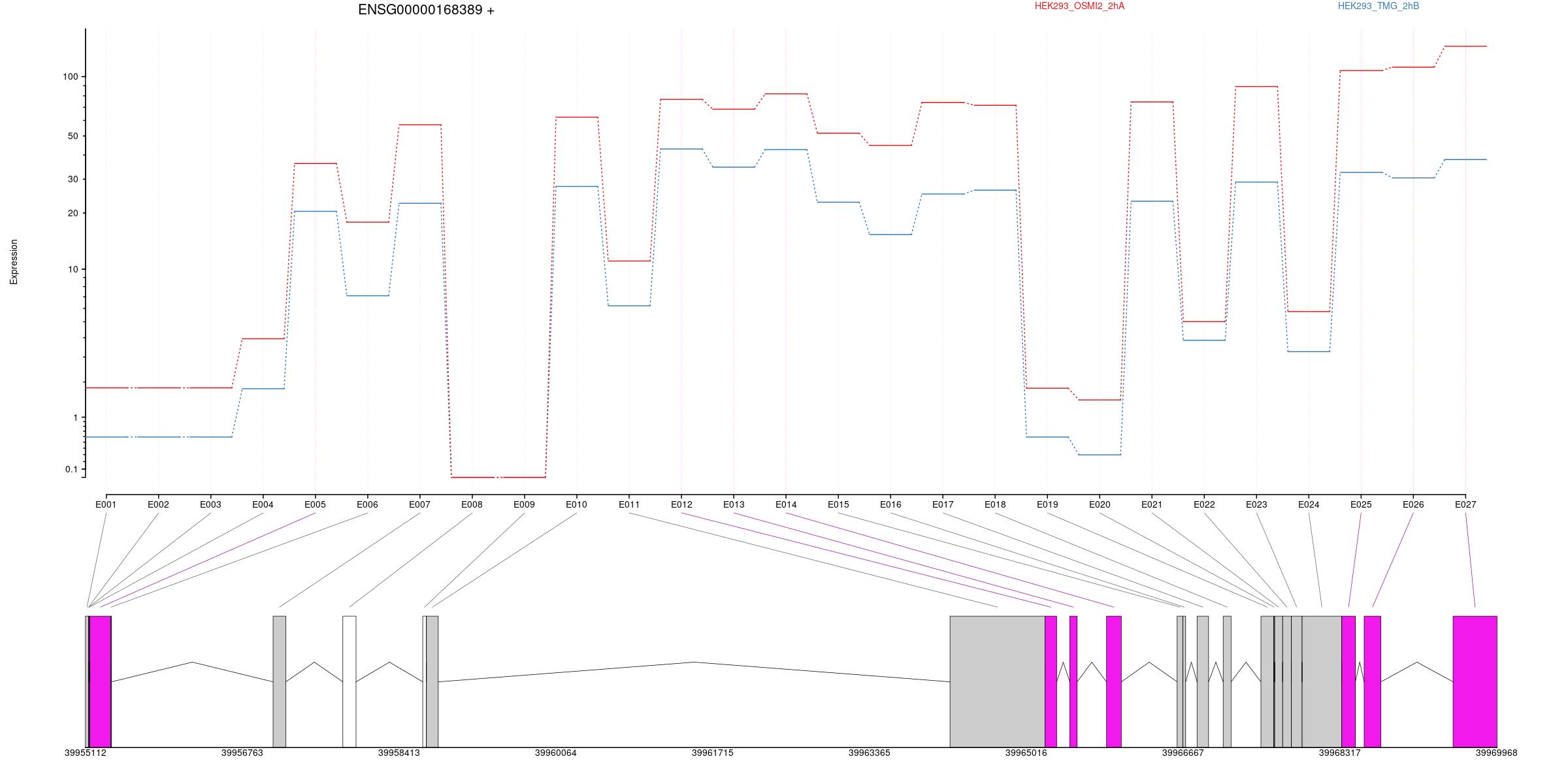Select the gray exon block near 39956763
Viewport: 1568px width, 784px height.
(x=279, y=681)
